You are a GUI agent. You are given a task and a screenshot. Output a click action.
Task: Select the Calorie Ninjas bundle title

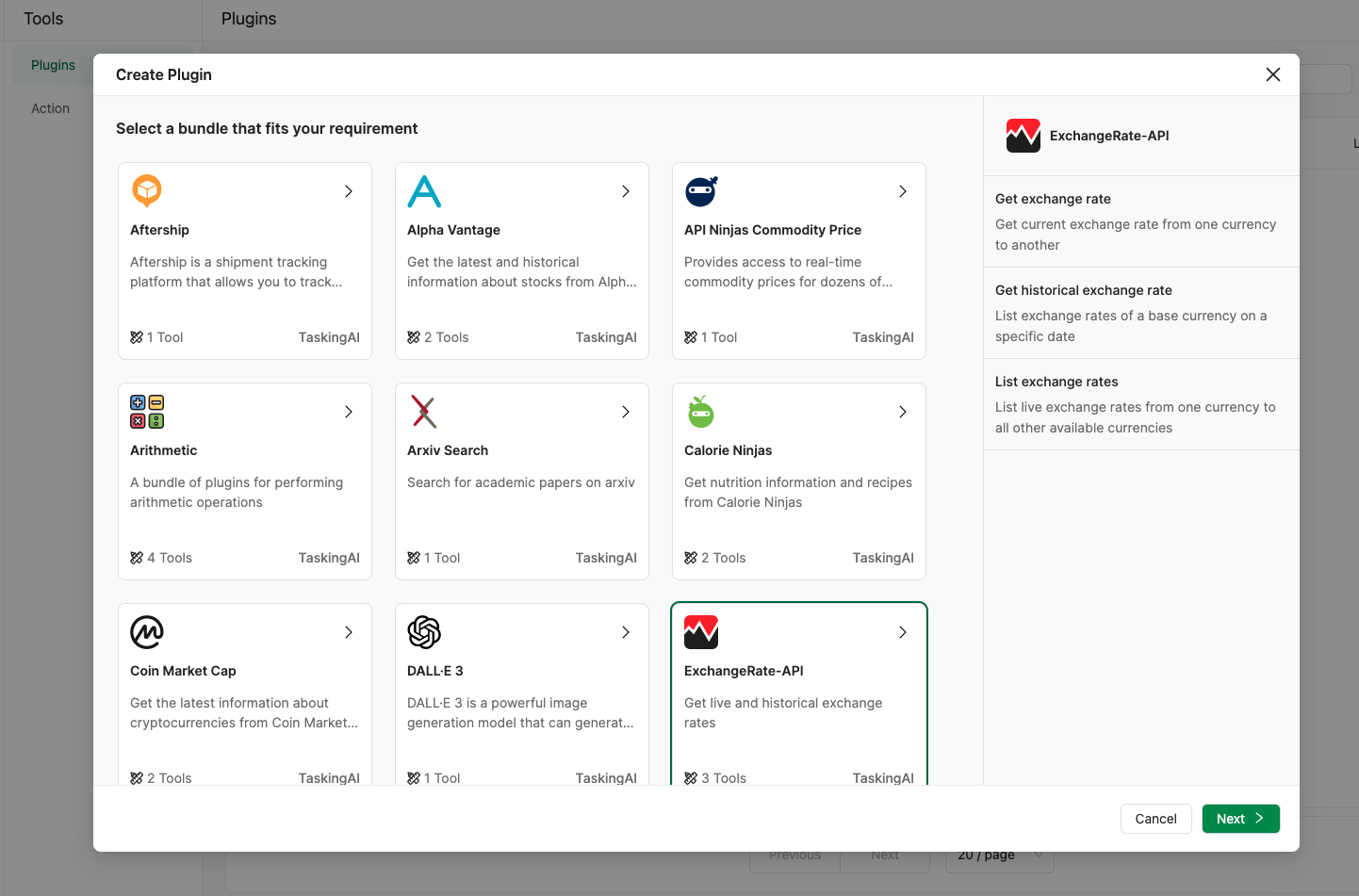click(728, 450)
